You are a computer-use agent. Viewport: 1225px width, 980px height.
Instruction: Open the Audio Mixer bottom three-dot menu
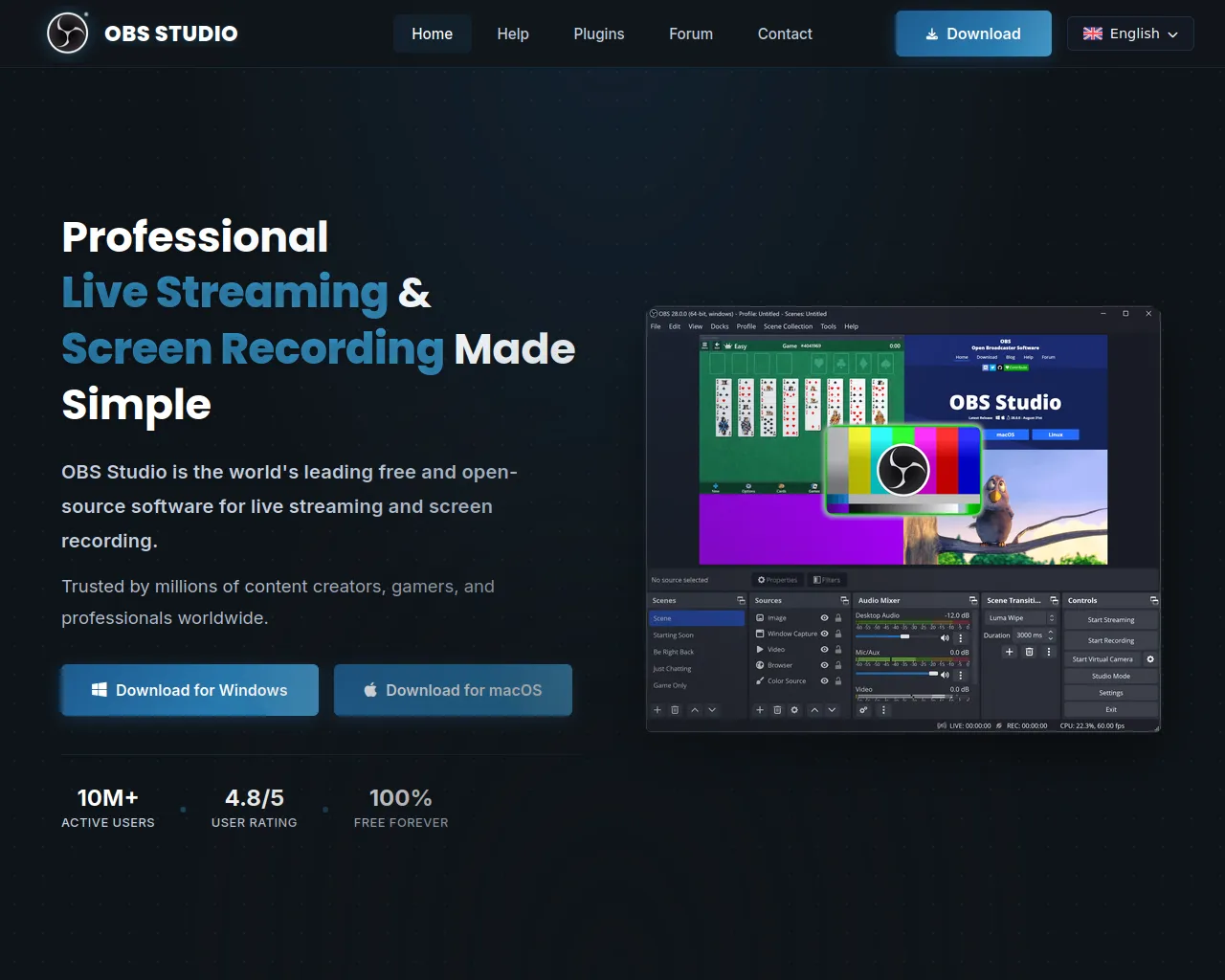pos(883,710)
